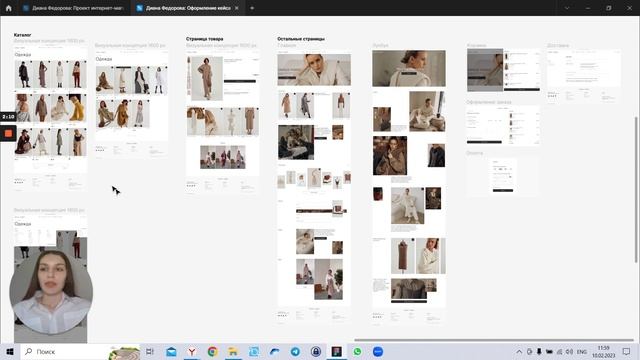Stop the screen recording via the orange button
Viewport: 640px width, 360px height.
coord(8,133)
